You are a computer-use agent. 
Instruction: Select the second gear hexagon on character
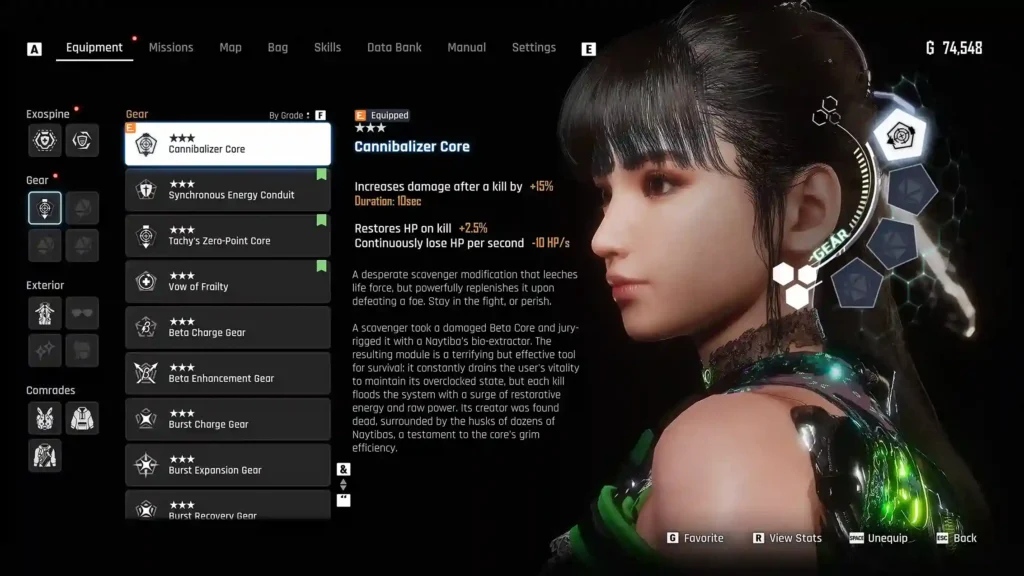pyautogui.click(x=912, y=190)
